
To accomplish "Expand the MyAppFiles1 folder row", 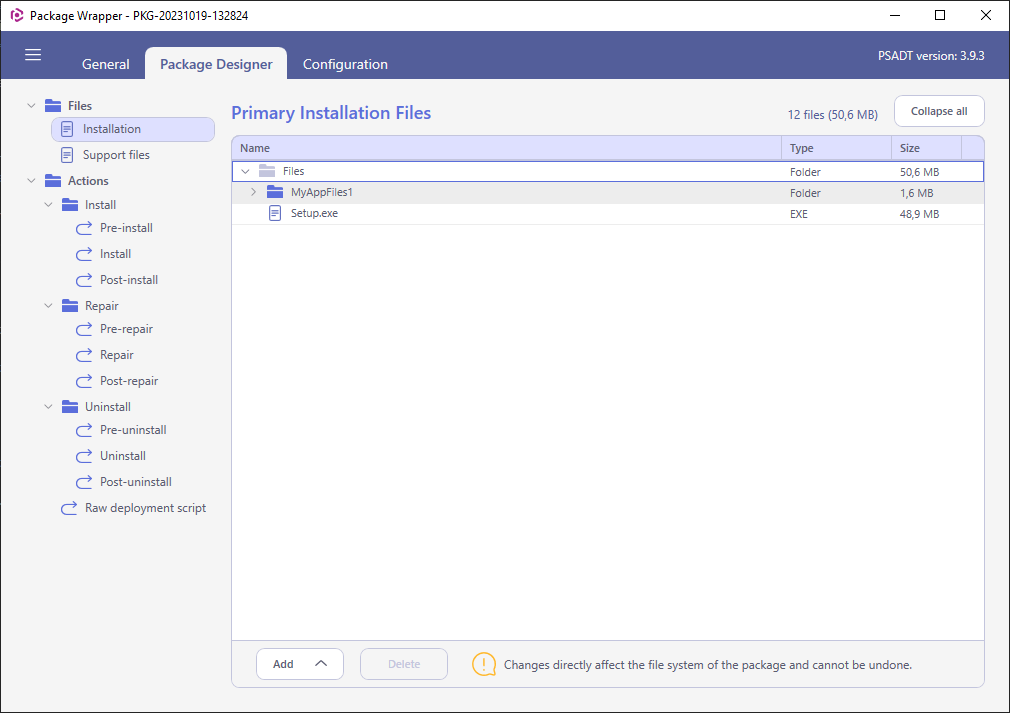I will (253, 192).
